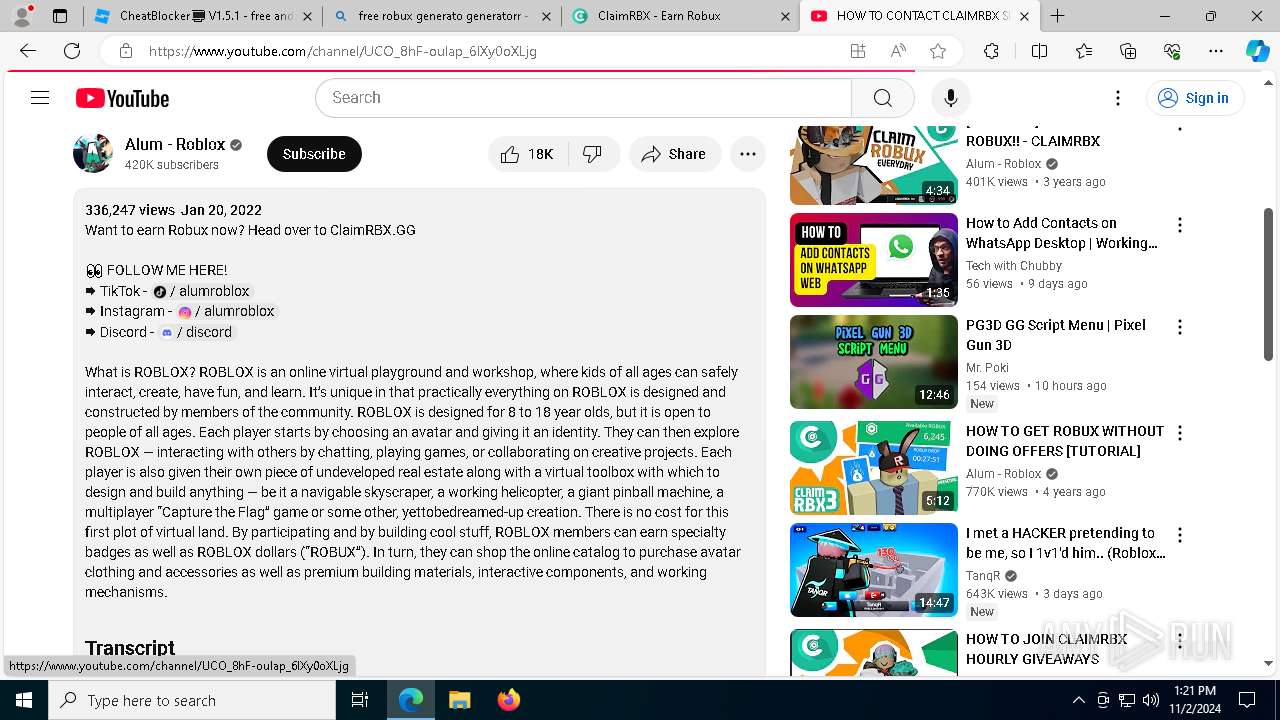Open Alum - Roblox channel name link
The height and width of the screenshot is (720, 1280).
click(175, 144)
